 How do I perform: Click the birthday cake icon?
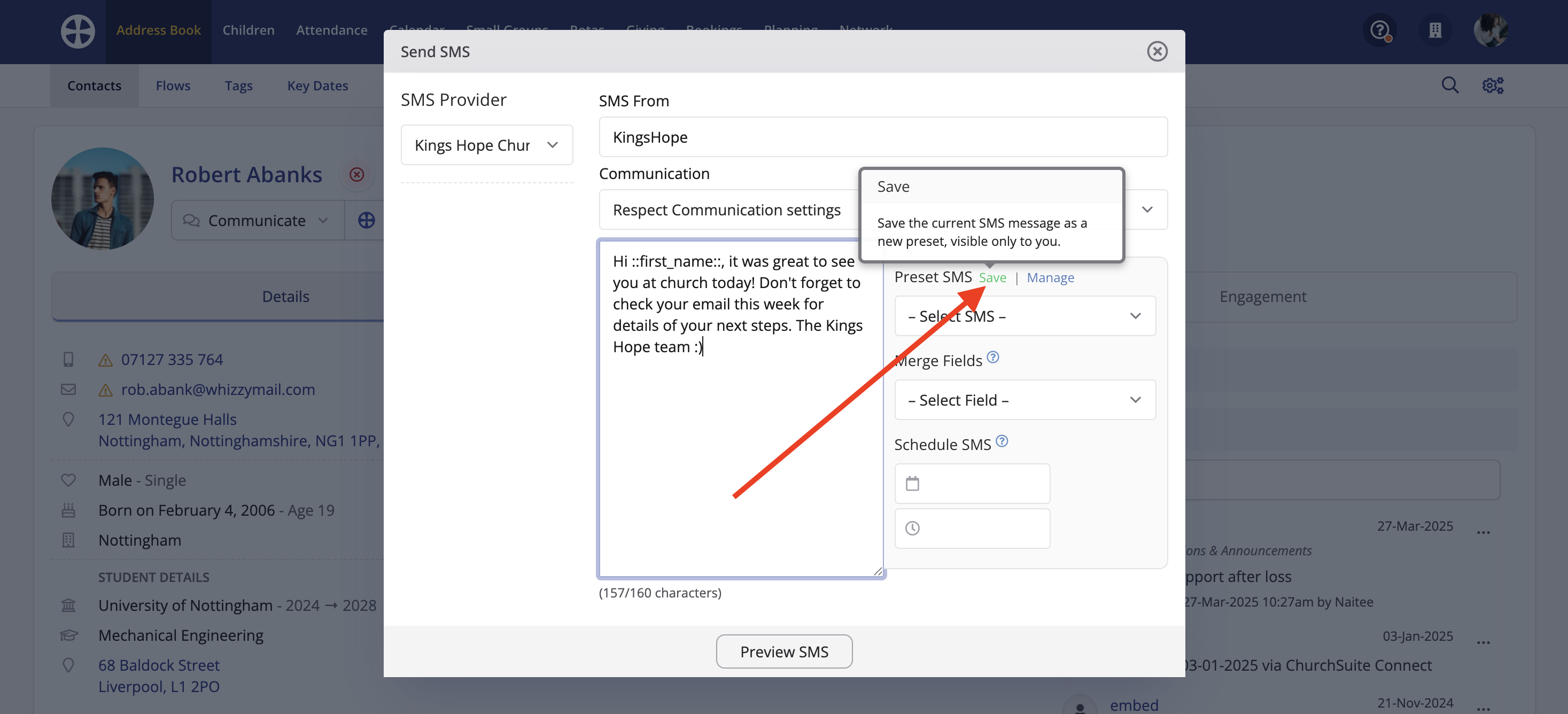click(68, 510)
